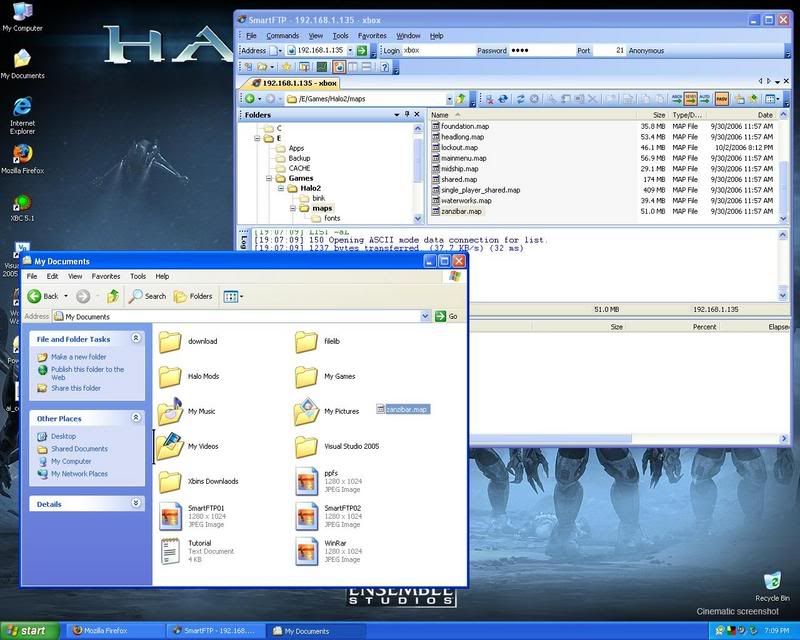Collapse the Halo2 tree node
800x640 pixels.
(x=281, y=188)
